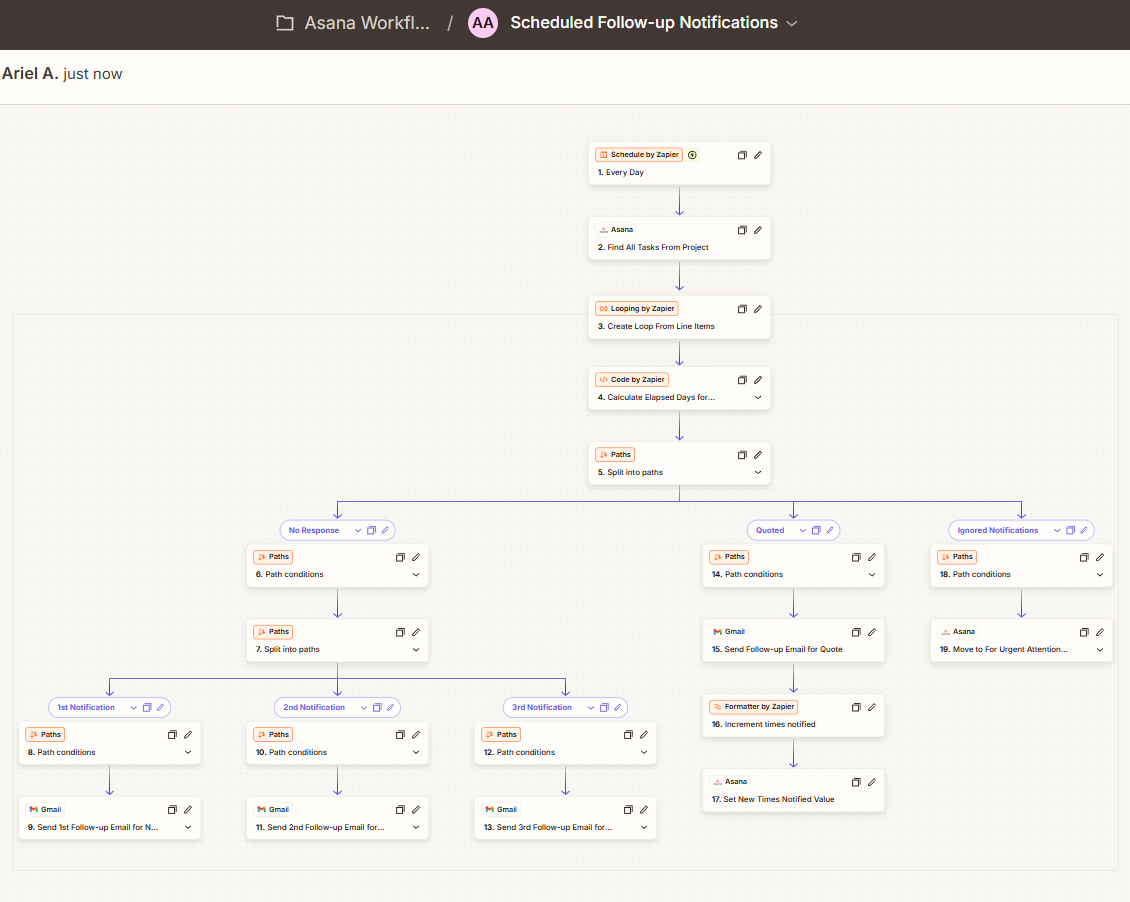The image size is (1130, 902).
Task: Click the "Quoted" path label pill
Action: [x=767, y=530]
